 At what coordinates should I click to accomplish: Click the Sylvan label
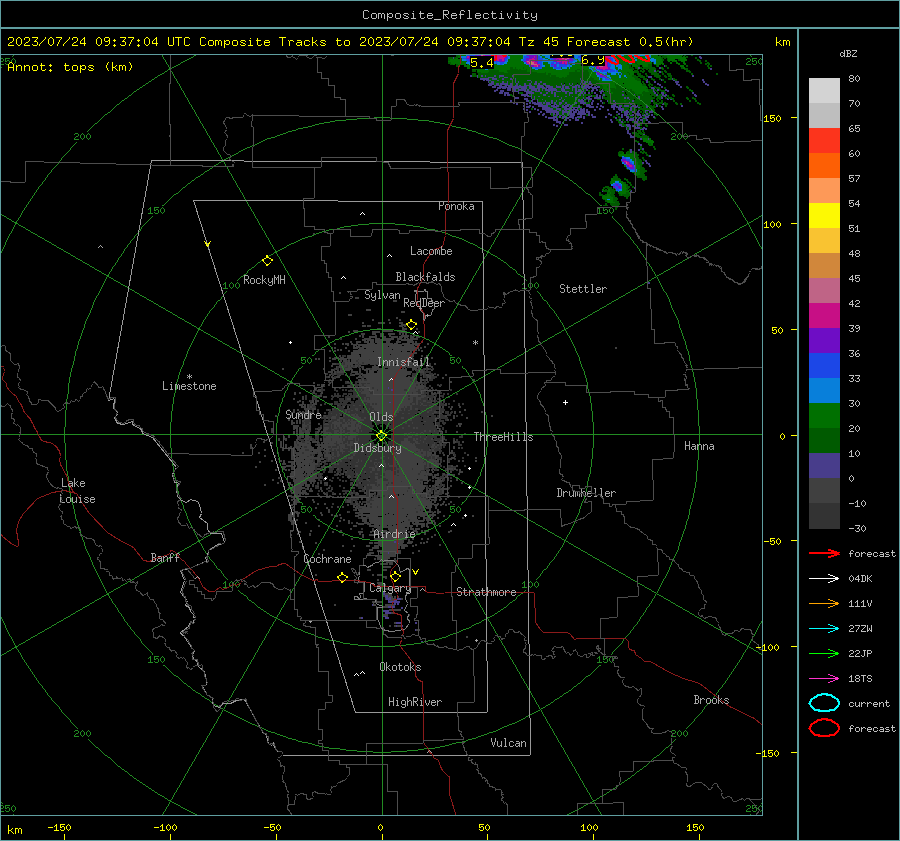tap(382, 295)
